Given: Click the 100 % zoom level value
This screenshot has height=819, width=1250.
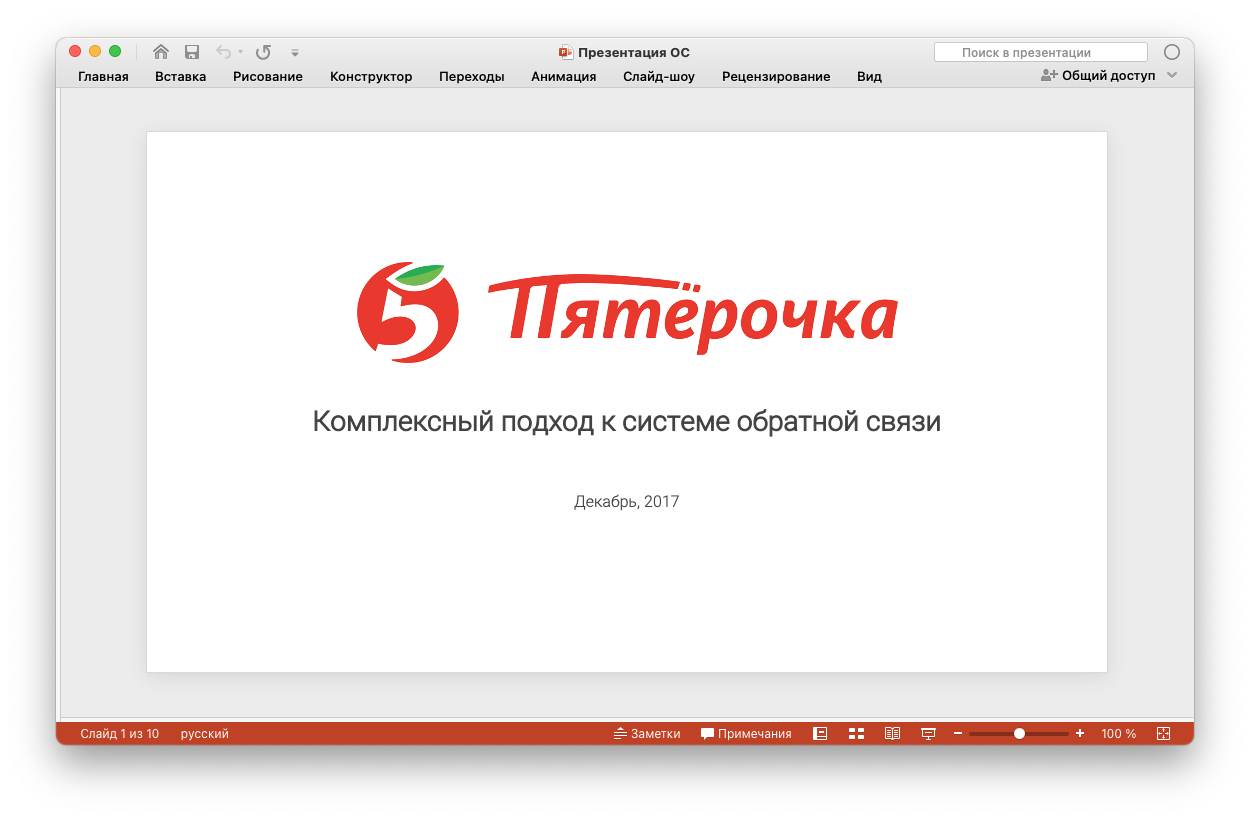Looking at the screenshot, I should point(1119,734).
